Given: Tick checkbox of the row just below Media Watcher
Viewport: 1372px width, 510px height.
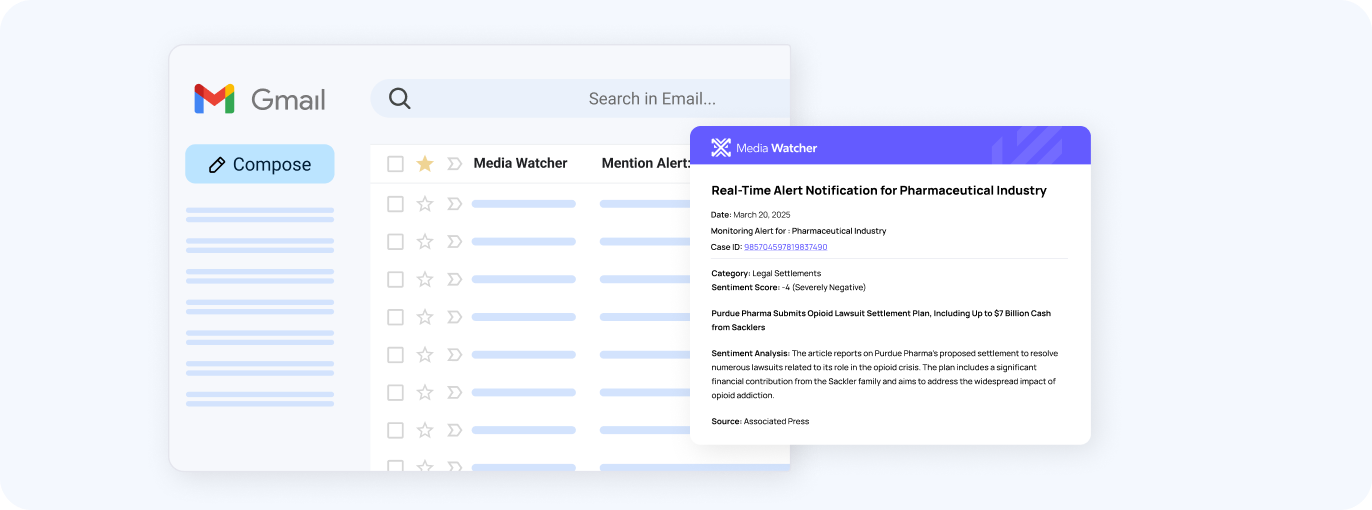Looking at the screenshot, I should pos(395,204).
